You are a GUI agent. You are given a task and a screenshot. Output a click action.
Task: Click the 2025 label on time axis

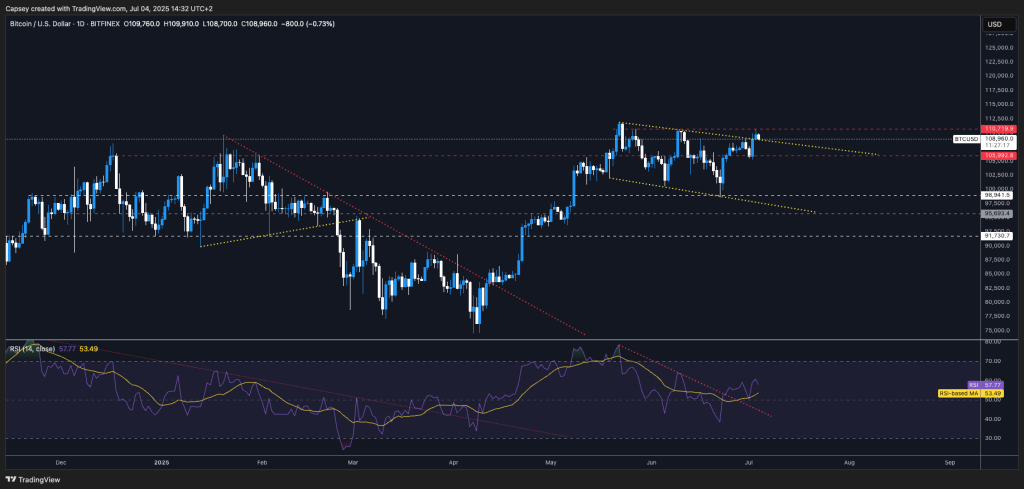pos(160,463)
